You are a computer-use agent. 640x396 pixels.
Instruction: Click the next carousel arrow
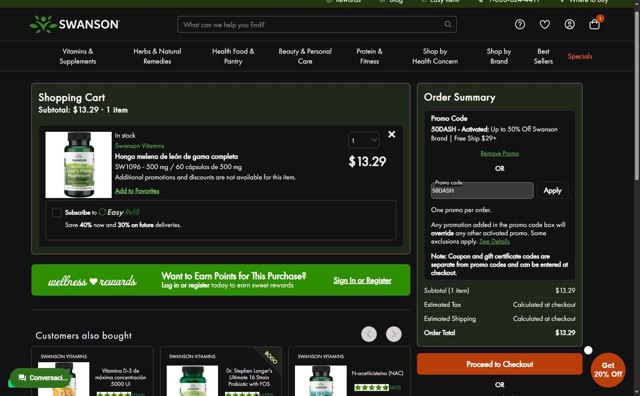393,334
